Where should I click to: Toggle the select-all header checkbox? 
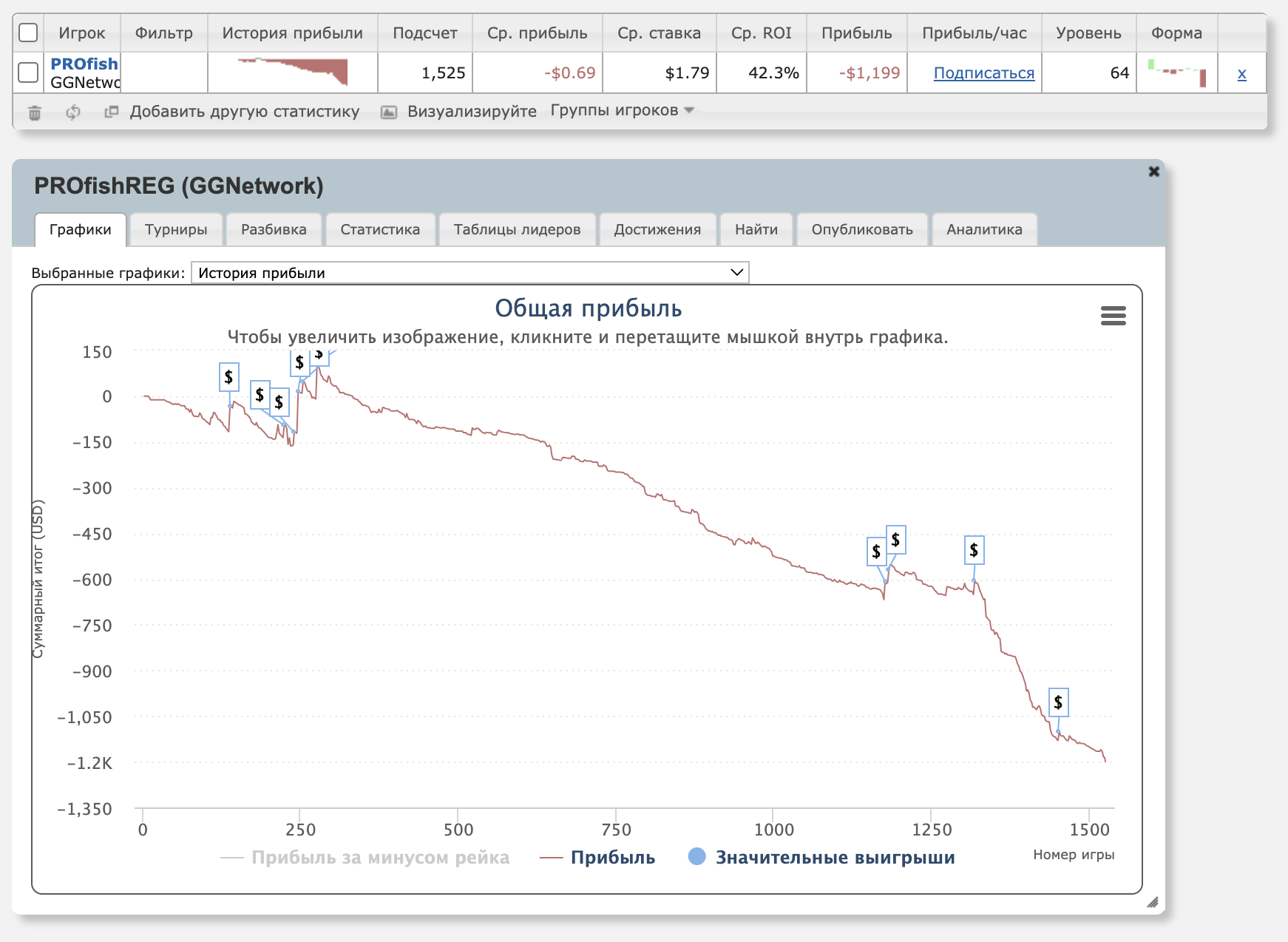point(28,33)
